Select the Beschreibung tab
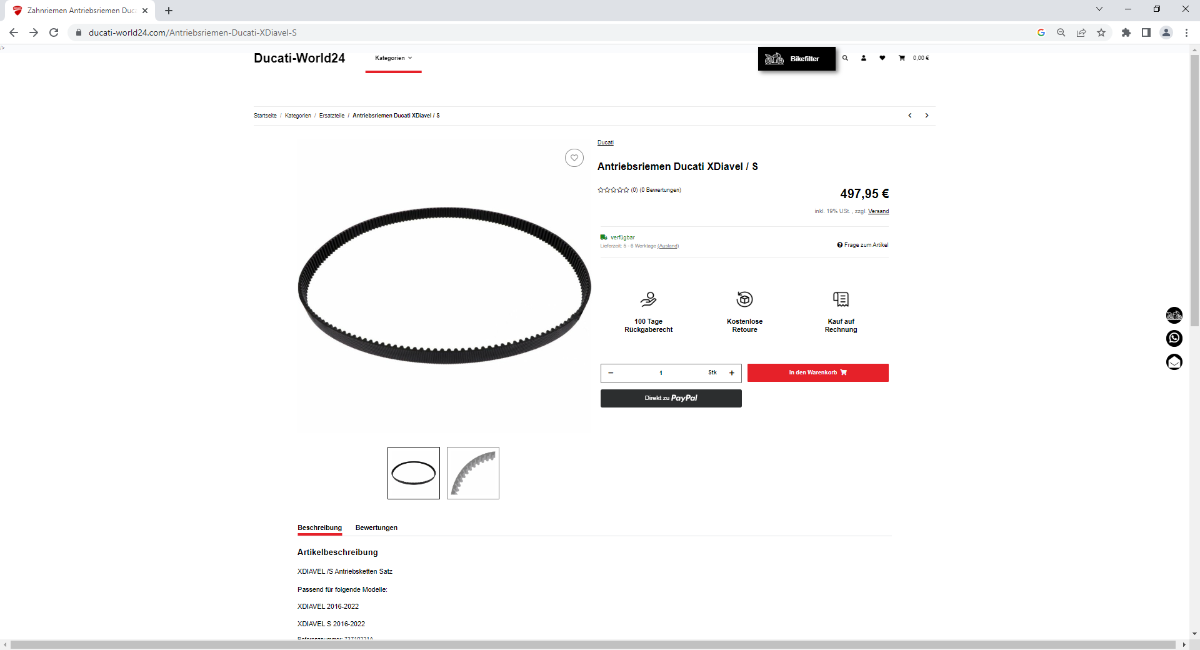 (320, 527)
